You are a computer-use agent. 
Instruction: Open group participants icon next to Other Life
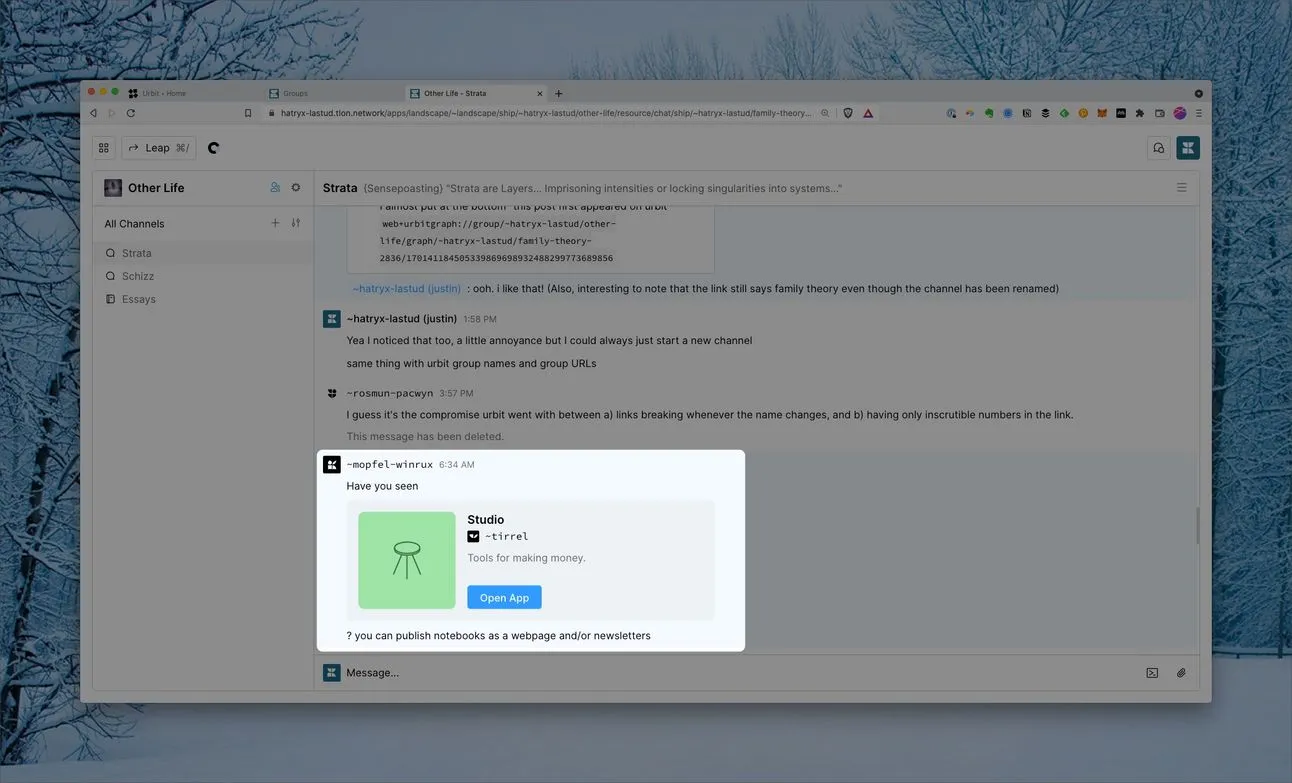pos(275,187)
